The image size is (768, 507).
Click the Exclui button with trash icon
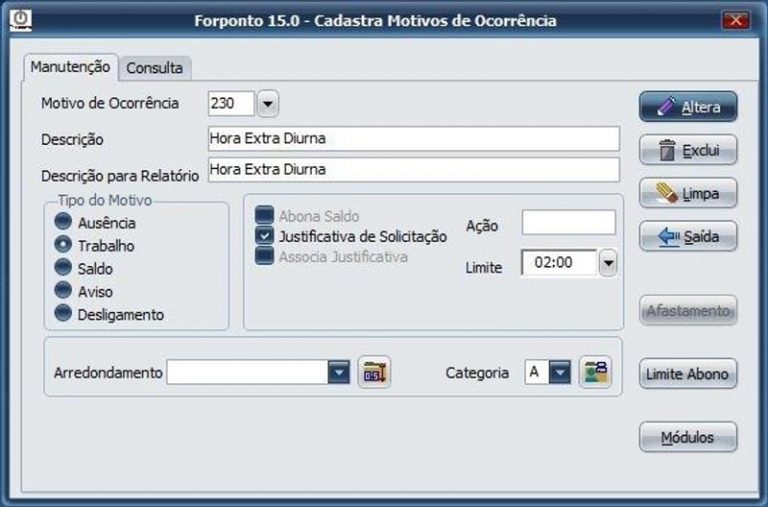tap(688, 151)
